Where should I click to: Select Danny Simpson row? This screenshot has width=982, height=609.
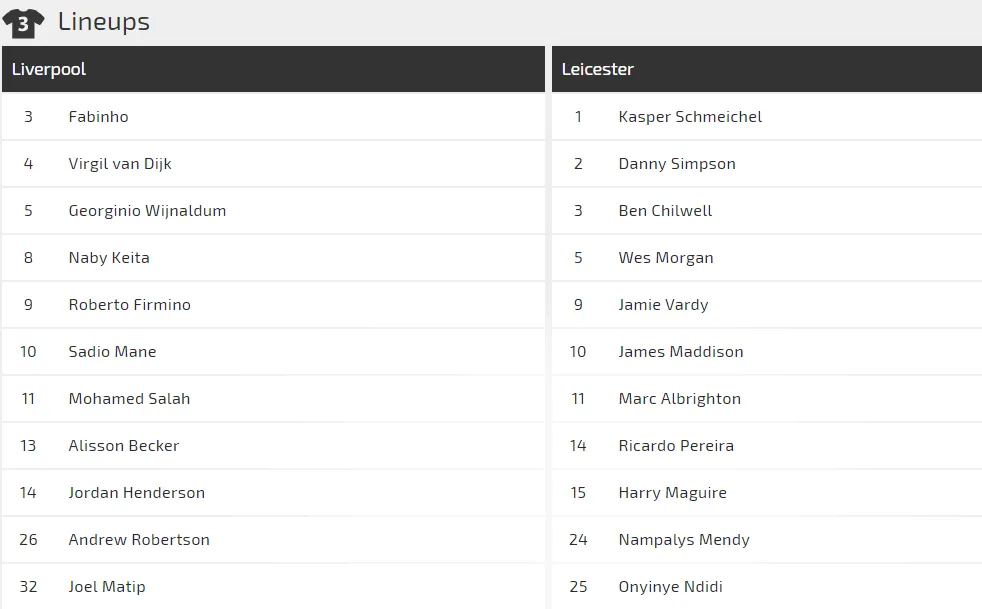(767, 164)
